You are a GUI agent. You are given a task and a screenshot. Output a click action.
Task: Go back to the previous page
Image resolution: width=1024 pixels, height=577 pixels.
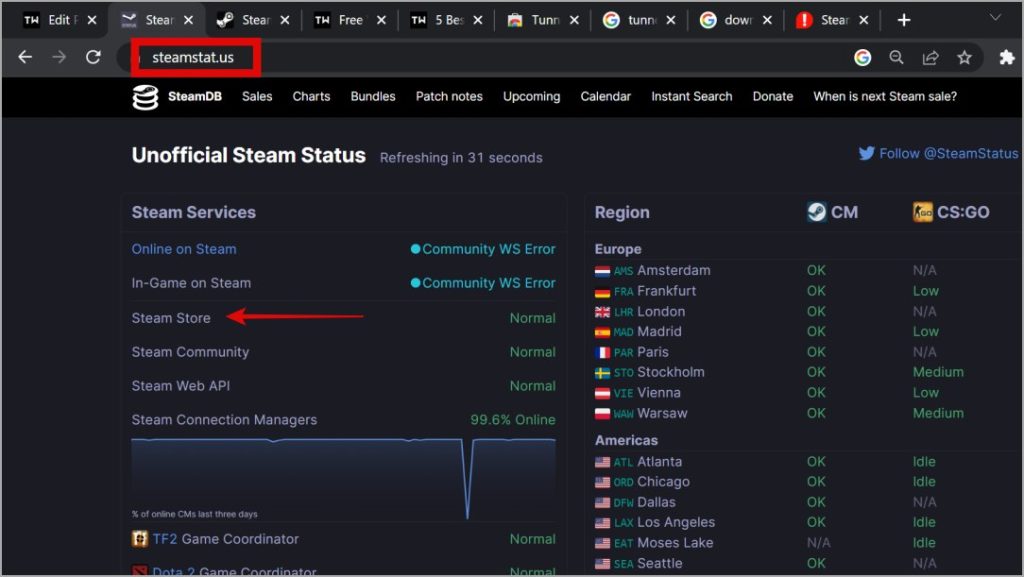[x=25, y=57]
